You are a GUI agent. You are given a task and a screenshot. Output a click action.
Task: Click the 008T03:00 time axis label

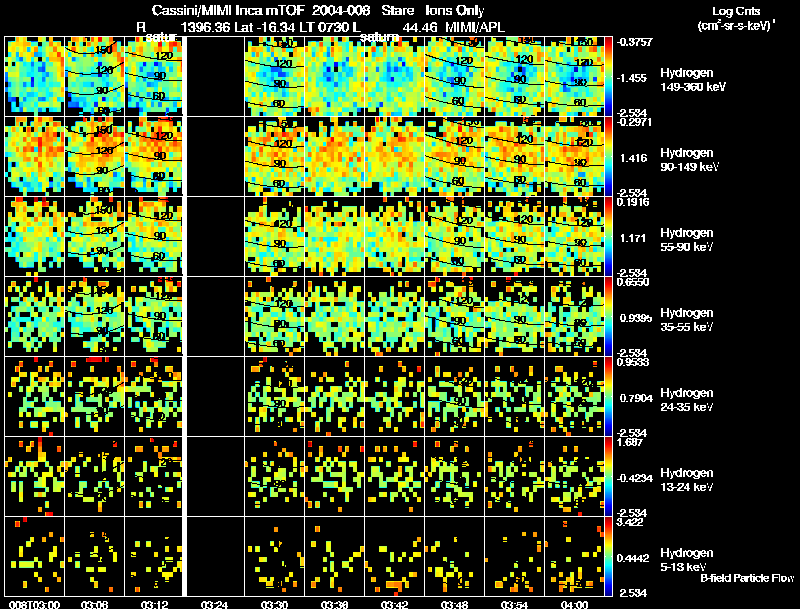click(34, 605)
